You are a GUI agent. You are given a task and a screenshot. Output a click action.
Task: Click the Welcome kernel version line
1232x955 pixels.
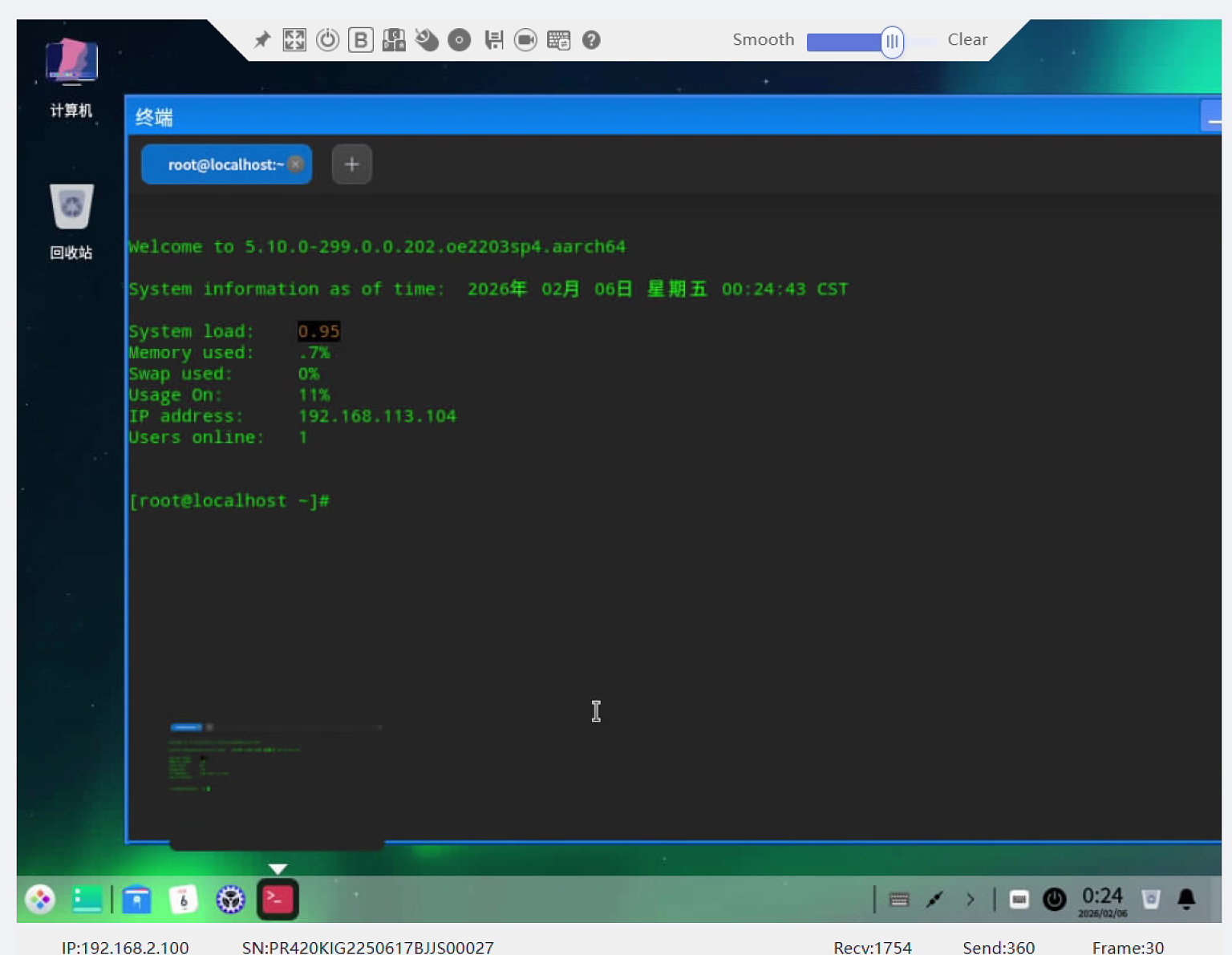tap(377, 247)
